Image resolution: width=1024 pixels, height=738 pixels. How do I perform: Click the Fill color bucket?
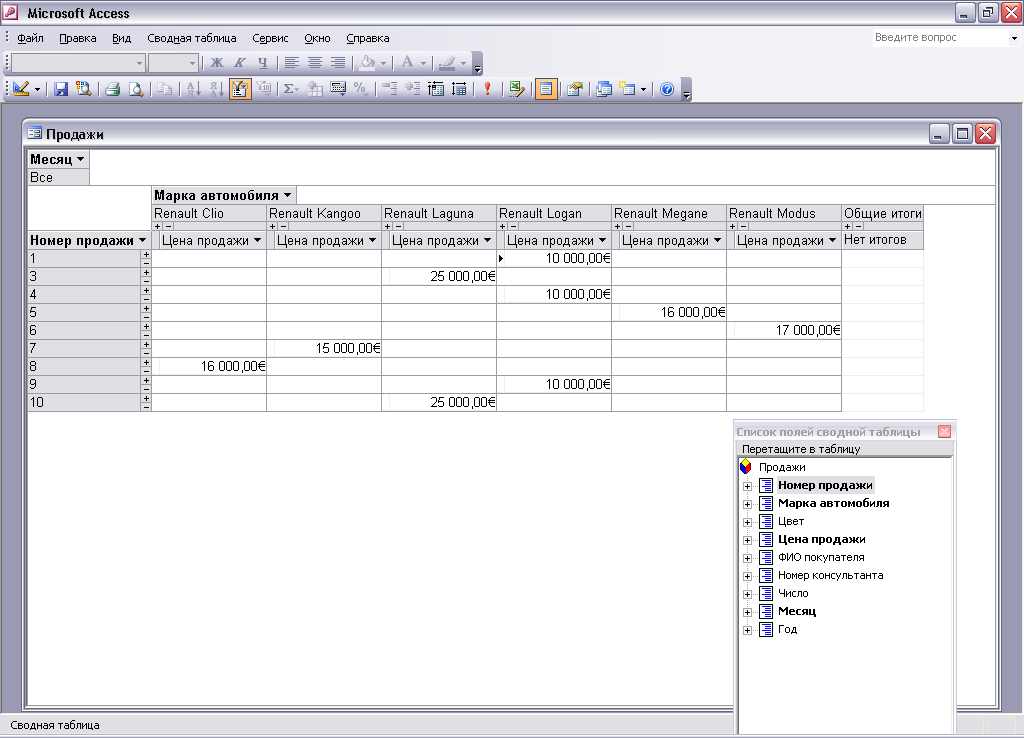pyautogui.click(x=368, y=63)
